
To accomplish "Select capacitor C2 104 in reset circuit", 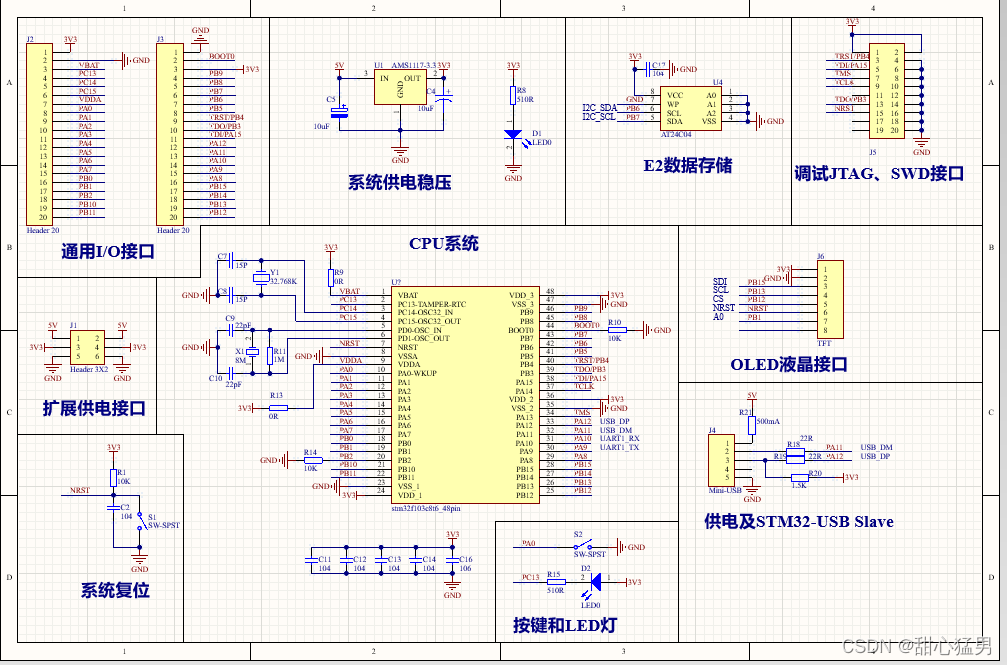I will coord(113,507).
